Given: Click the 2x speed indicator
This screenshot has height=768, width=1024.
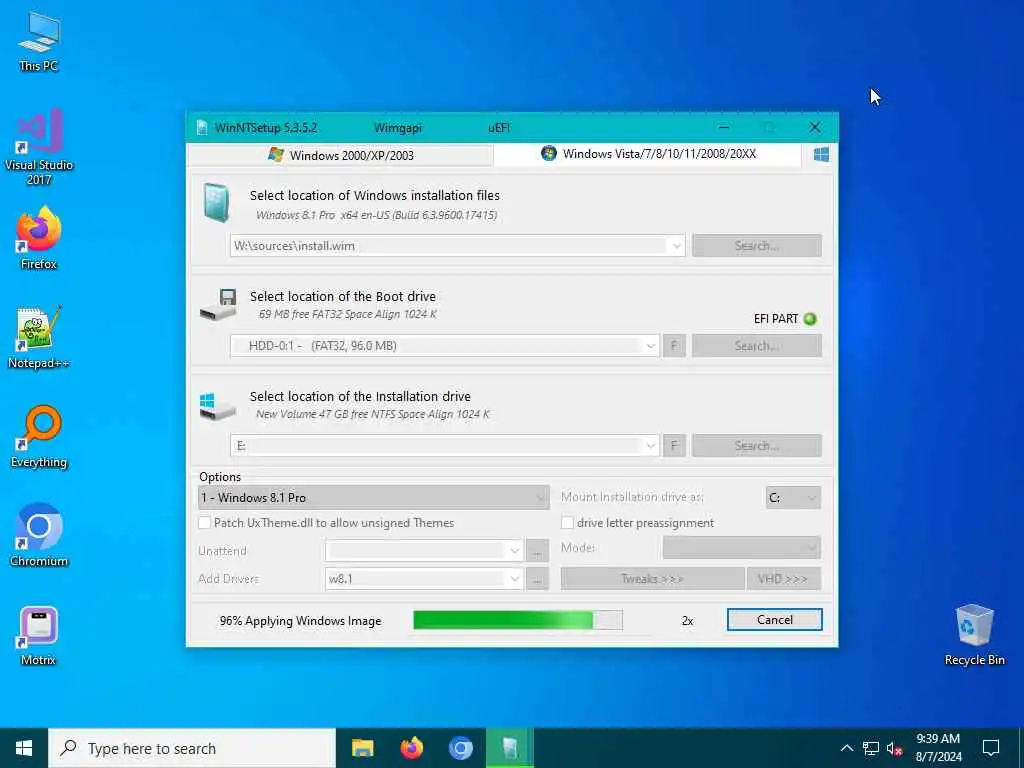Looking at the screenshot, I should point(687,620).
